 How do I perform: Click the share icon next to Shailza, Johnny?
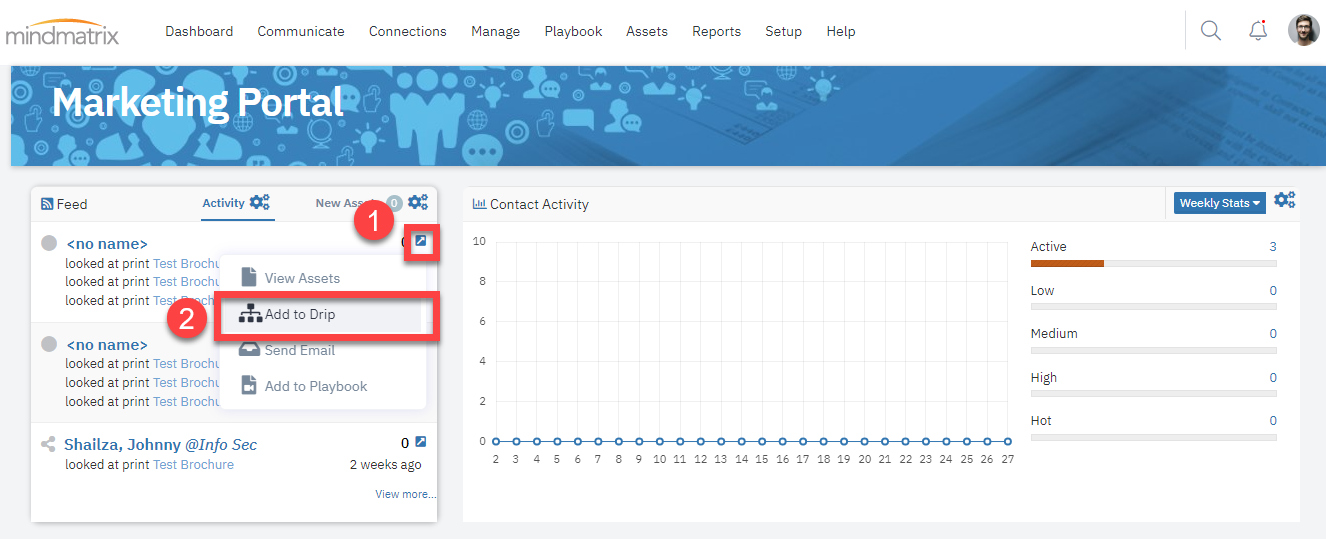(x=48, y=444)
